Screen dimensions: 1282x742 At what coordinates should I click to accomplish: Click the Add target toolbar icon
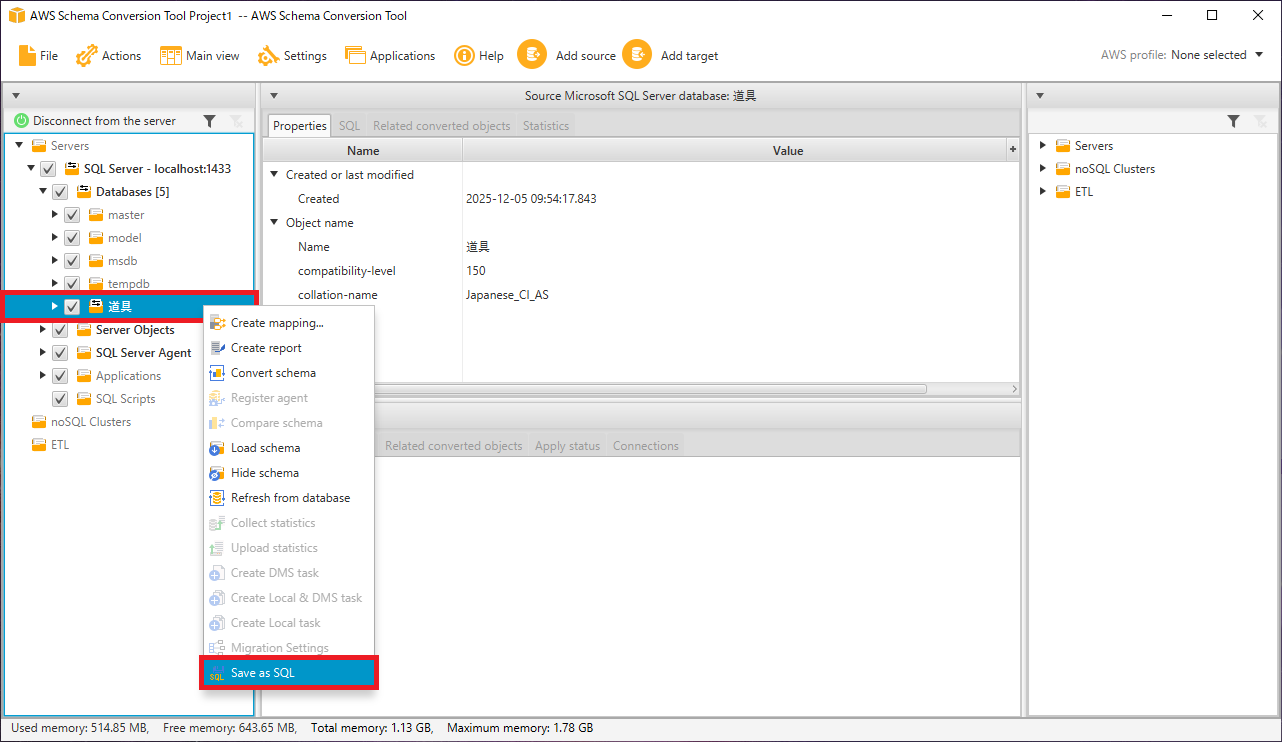pos(637,55)
